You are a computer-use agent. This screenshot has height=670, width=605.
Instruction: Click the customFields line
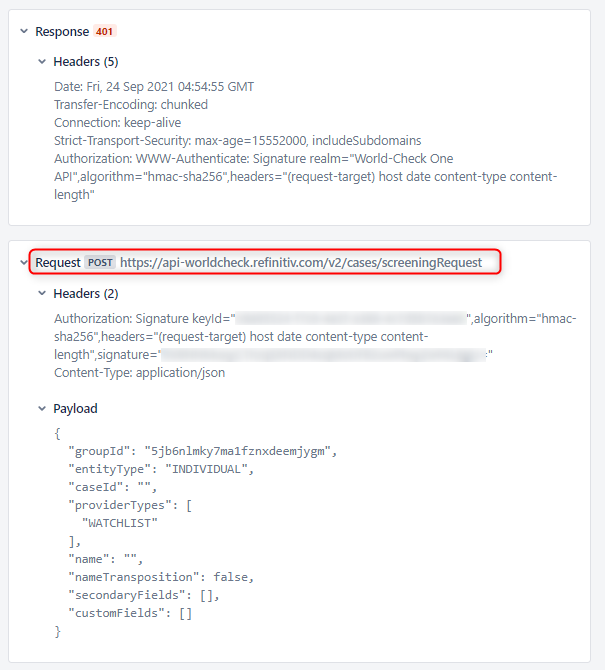coord(130,613)
